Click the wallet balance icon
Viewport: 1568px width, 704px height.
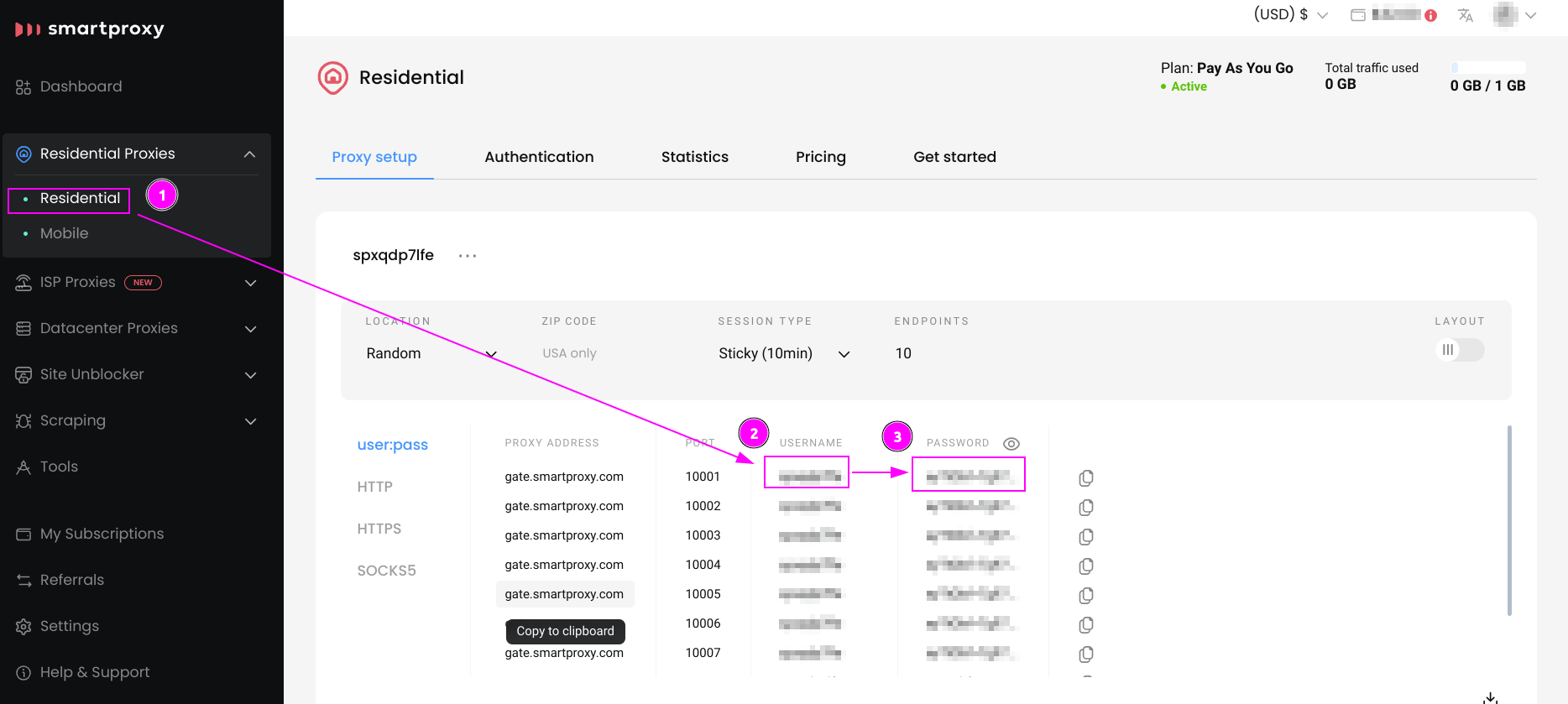click(x=1357, y=15)
